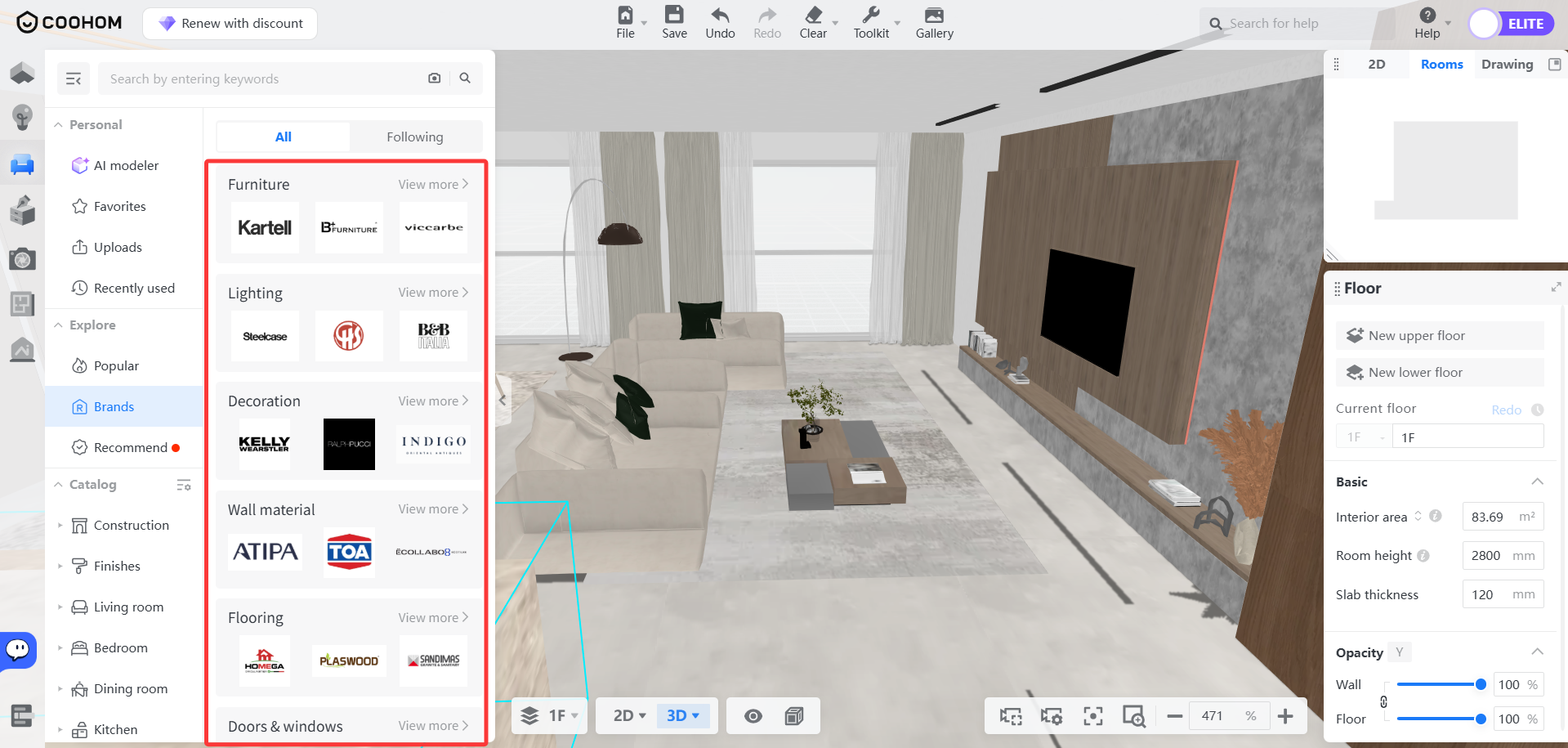Open the 3D view dropdown

coord(683,716)
